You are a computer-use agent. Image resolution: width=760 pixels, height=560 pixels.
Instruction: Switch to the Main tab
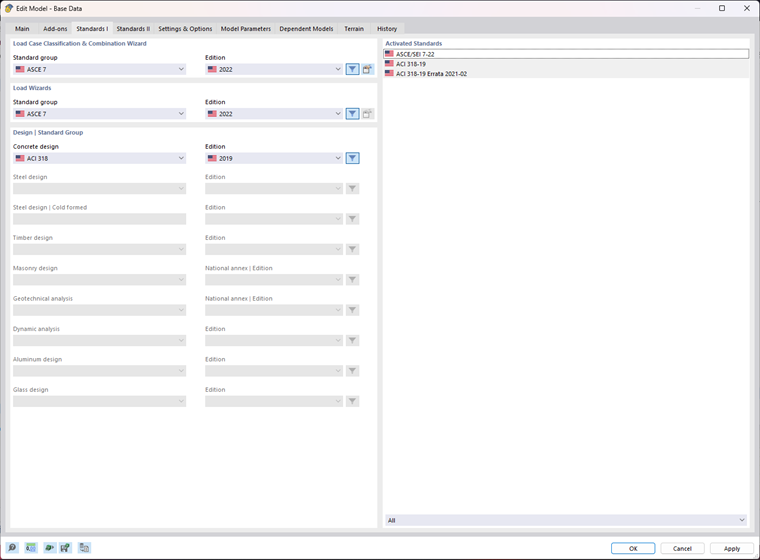pos(22,29)
